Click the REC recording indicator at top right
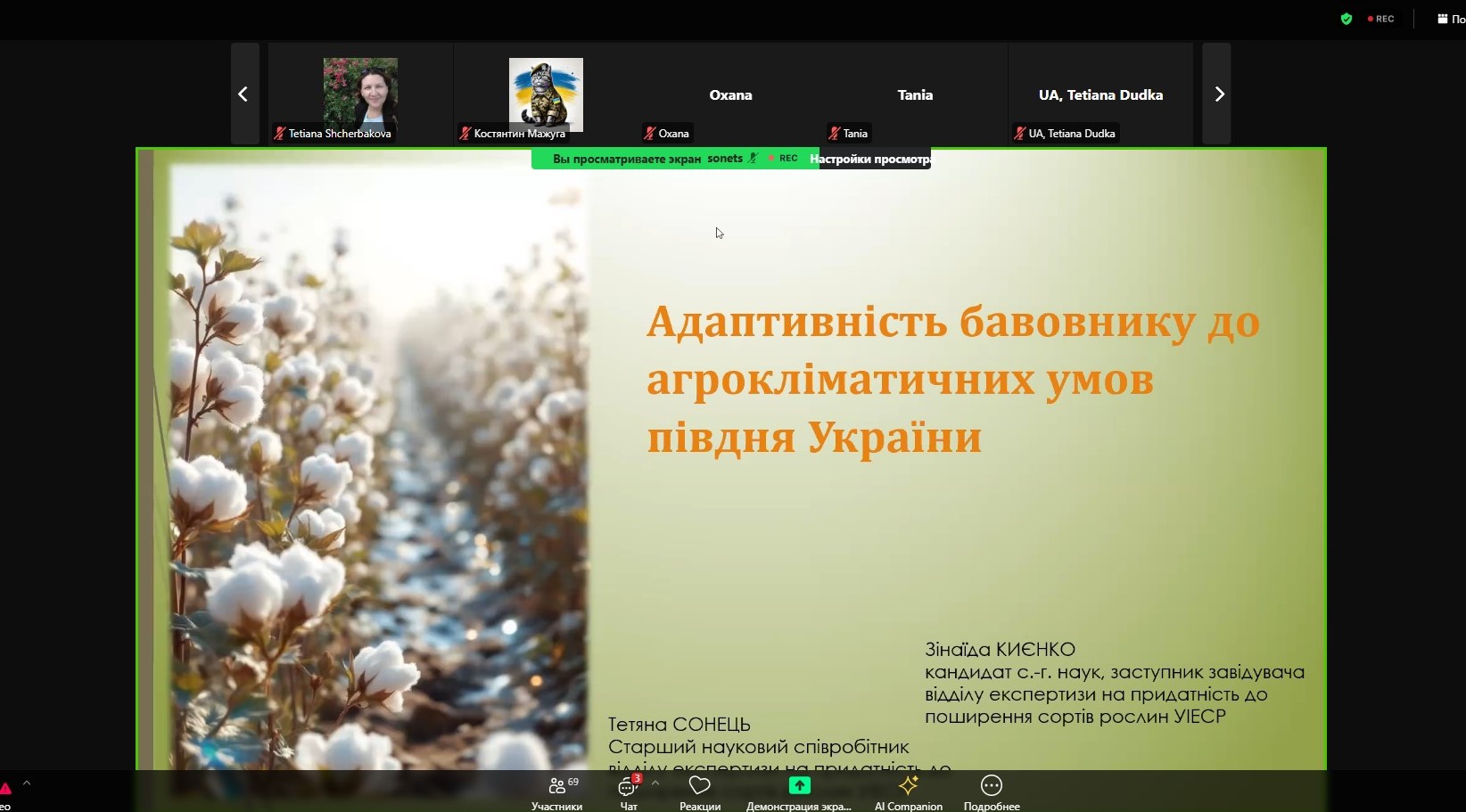Image resolution: width=1466 pixels, height=812 pixels. click(1381, 19)
